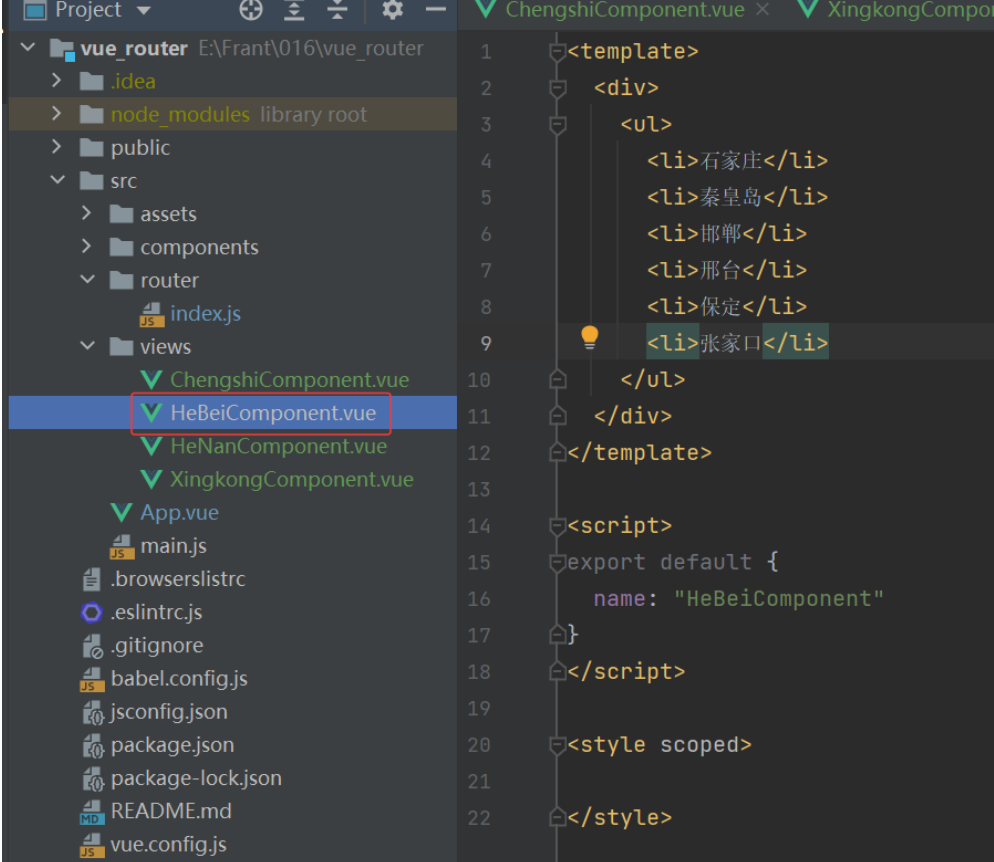Click the Expand All icon in Project toolbar
This screenshot has width=994, height=862.
(294, 10)
